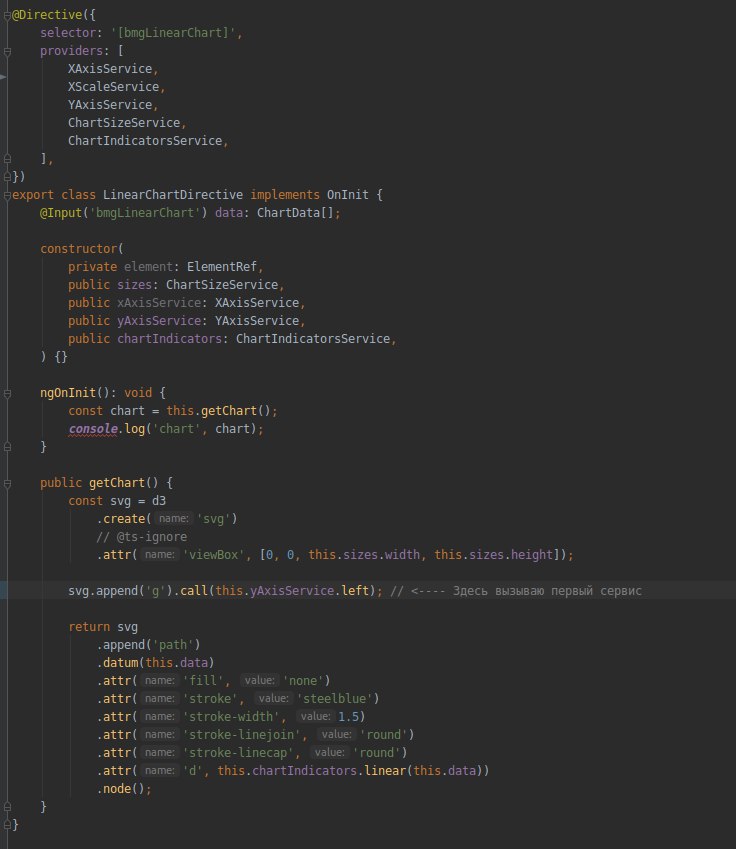
Task: Click the 'stroke-linejoin' attribute string
Action: click(x=241, y=735)
